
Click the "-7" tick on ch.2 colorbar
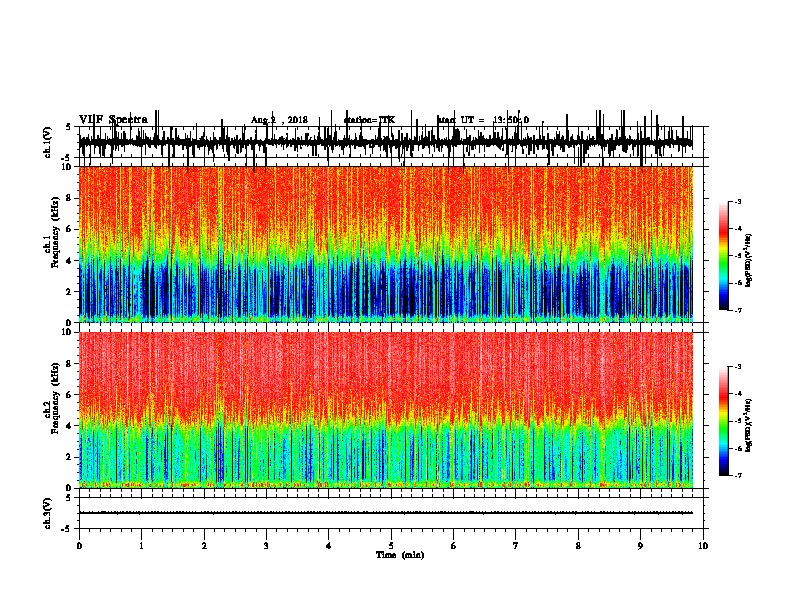737,476
